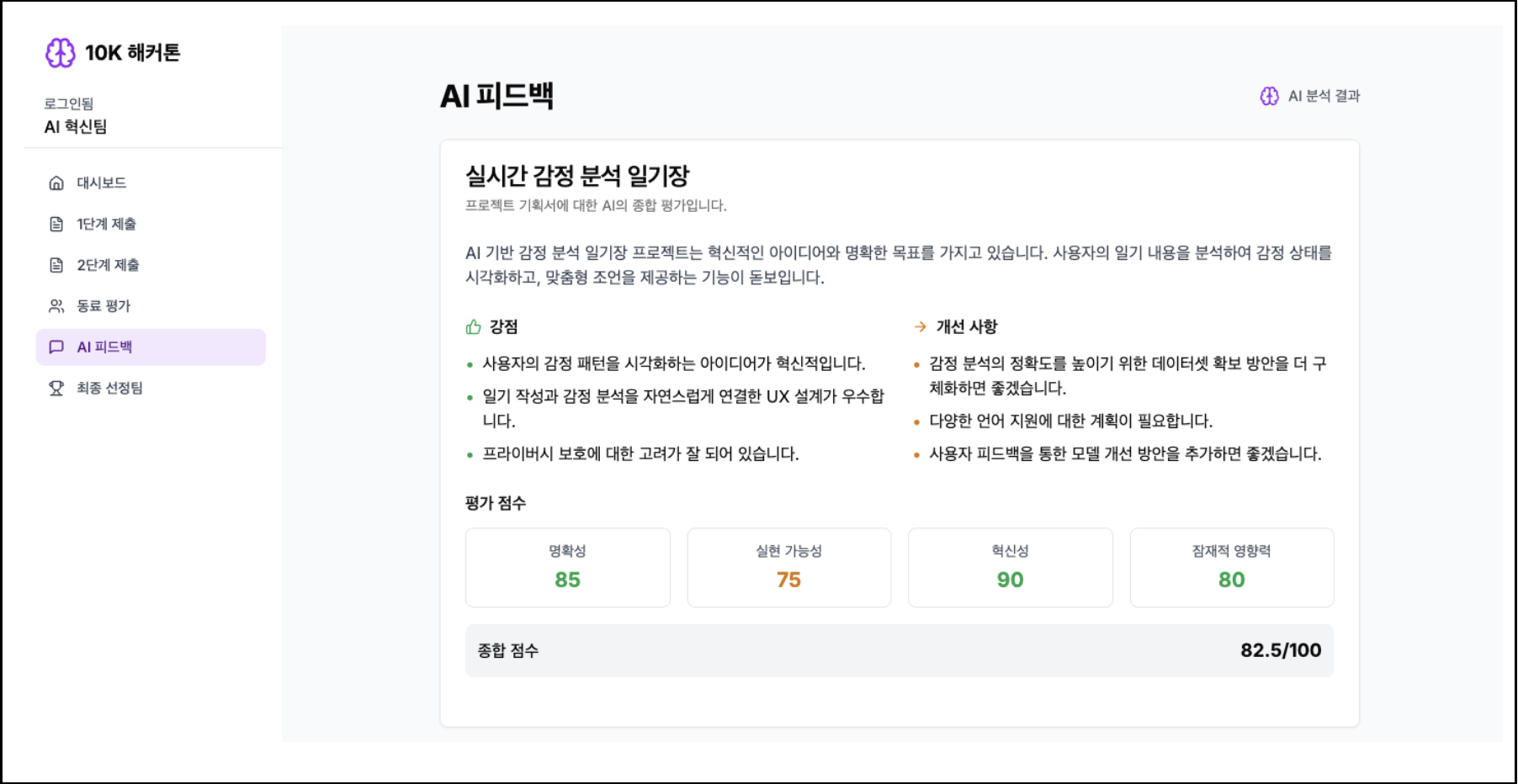Click the 혁신성 card showing 90
Viewport: 1518px width, 784px height.
pos(1011,567)
